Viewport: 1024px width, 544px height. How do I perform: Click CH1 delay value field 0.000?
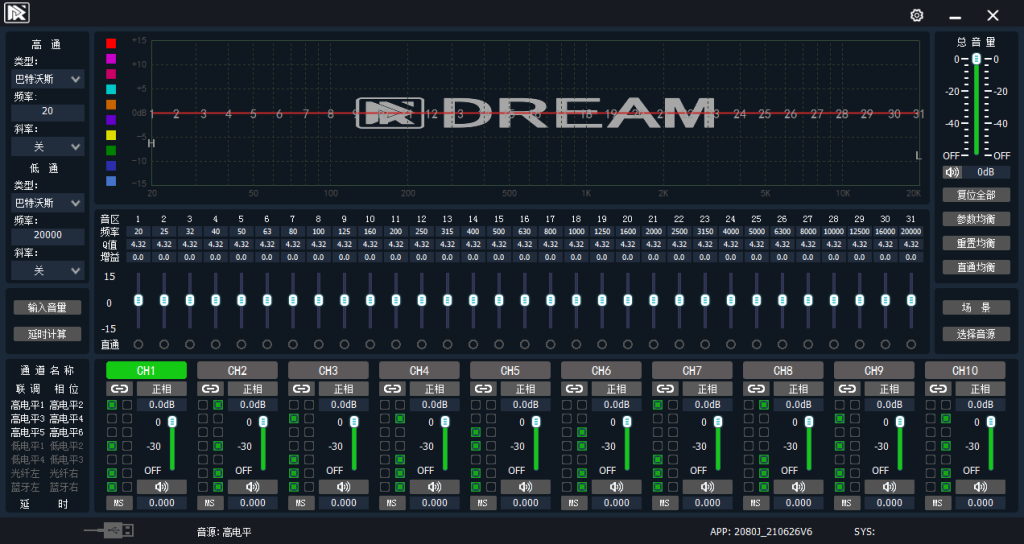point(161,503)
